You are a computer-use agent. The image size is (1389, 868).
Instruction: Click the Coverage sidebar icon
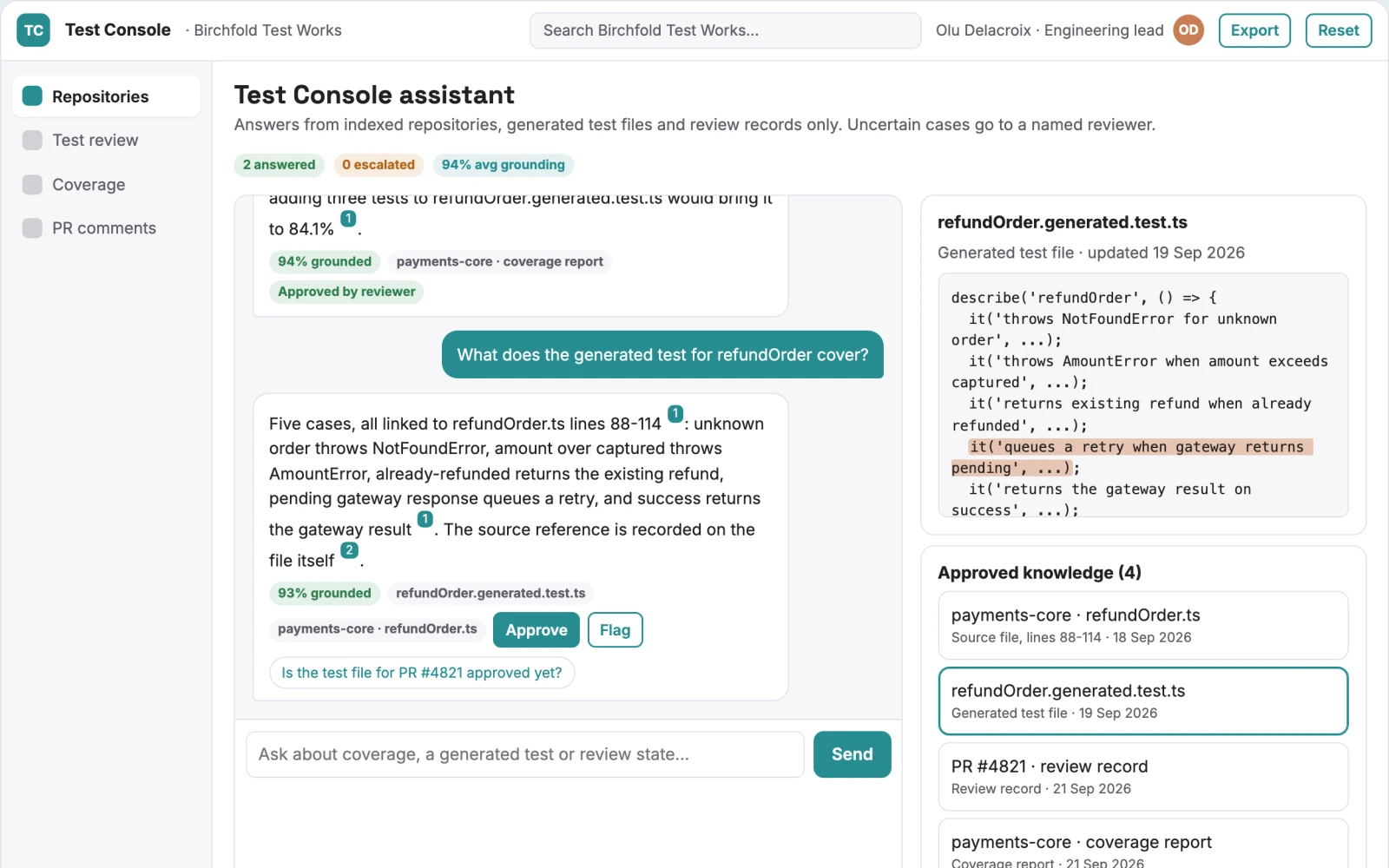click(32, 184)
